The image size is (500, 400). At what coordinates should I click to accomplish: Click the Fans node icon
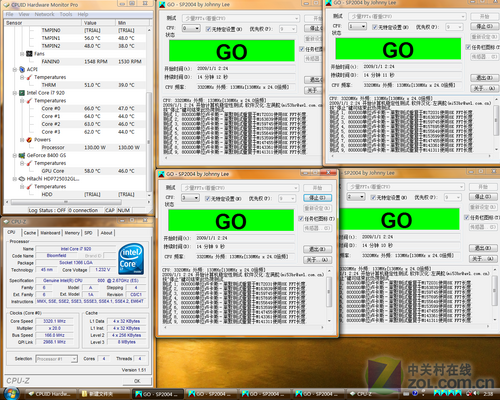pyautogui.click(x=29, y=54)
